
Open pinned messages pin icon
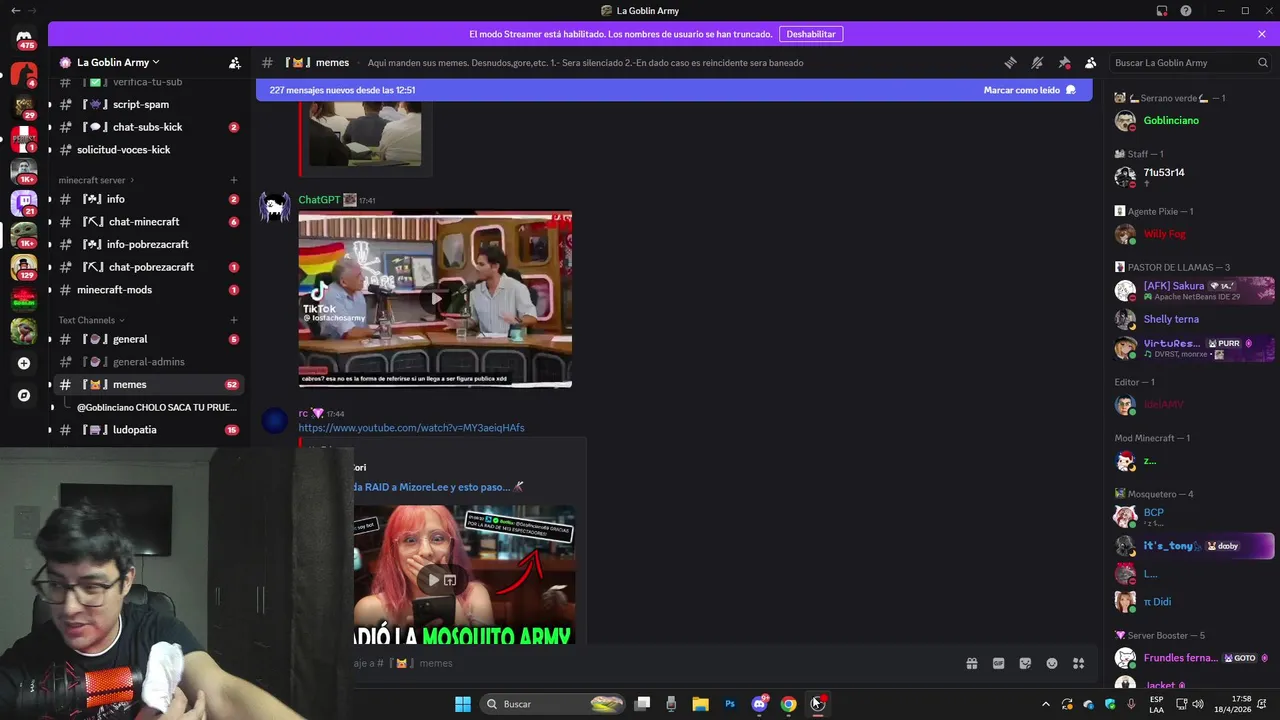[x=1064, y=62]
